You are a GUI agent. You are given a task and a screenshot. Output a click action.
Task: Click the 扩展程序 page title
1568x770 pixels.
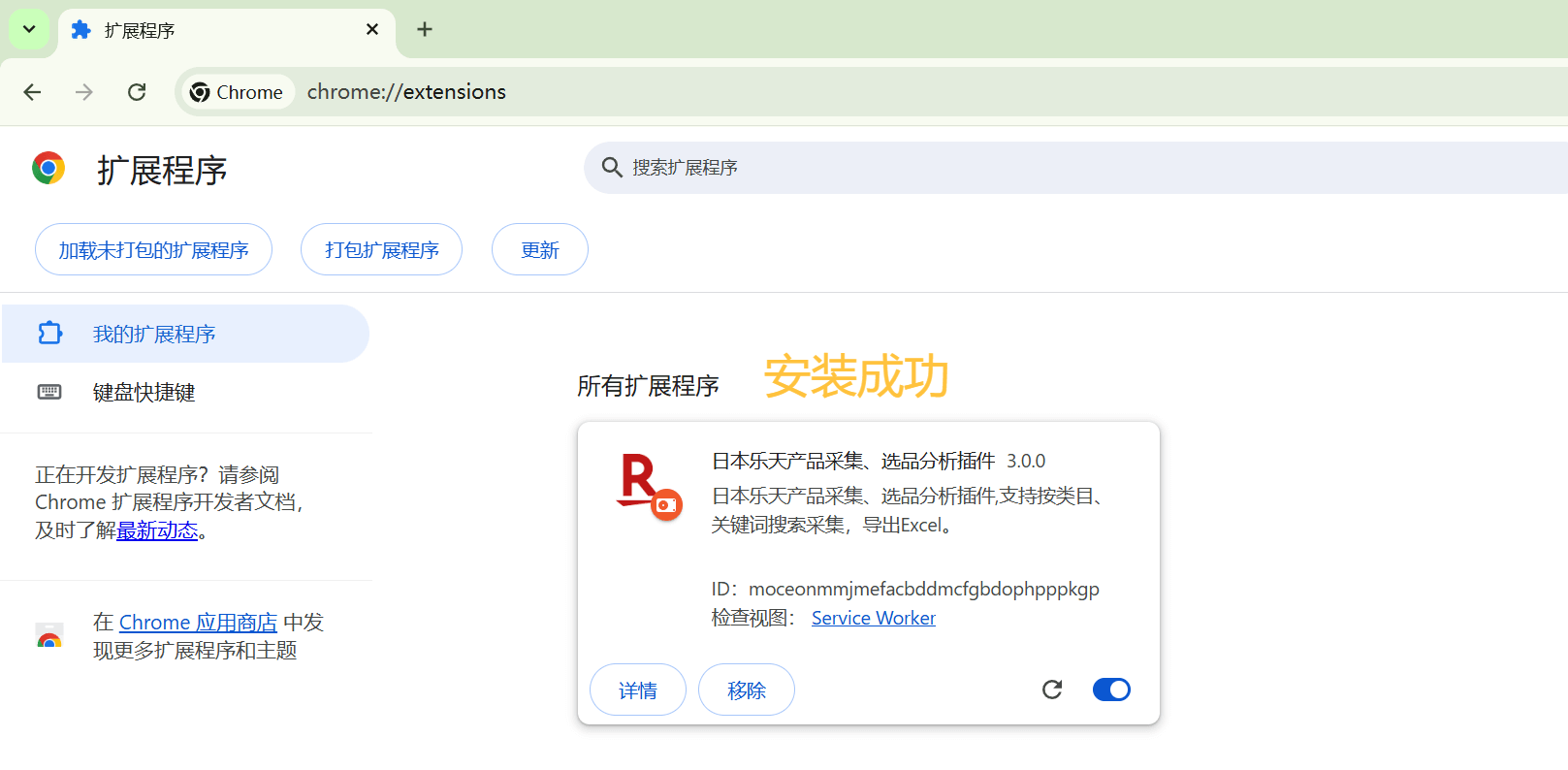pyautogui.click(x=162, y=171)
